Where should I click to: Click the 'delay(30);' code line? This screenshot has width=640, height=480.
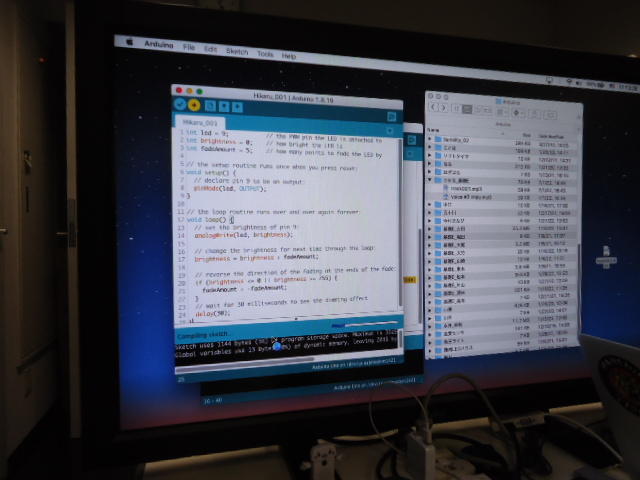point(212,313)
